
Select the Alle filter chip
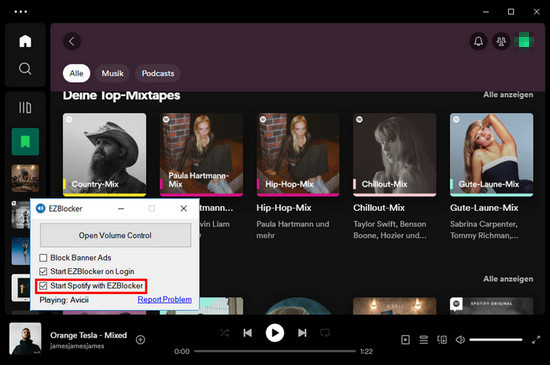76,73
